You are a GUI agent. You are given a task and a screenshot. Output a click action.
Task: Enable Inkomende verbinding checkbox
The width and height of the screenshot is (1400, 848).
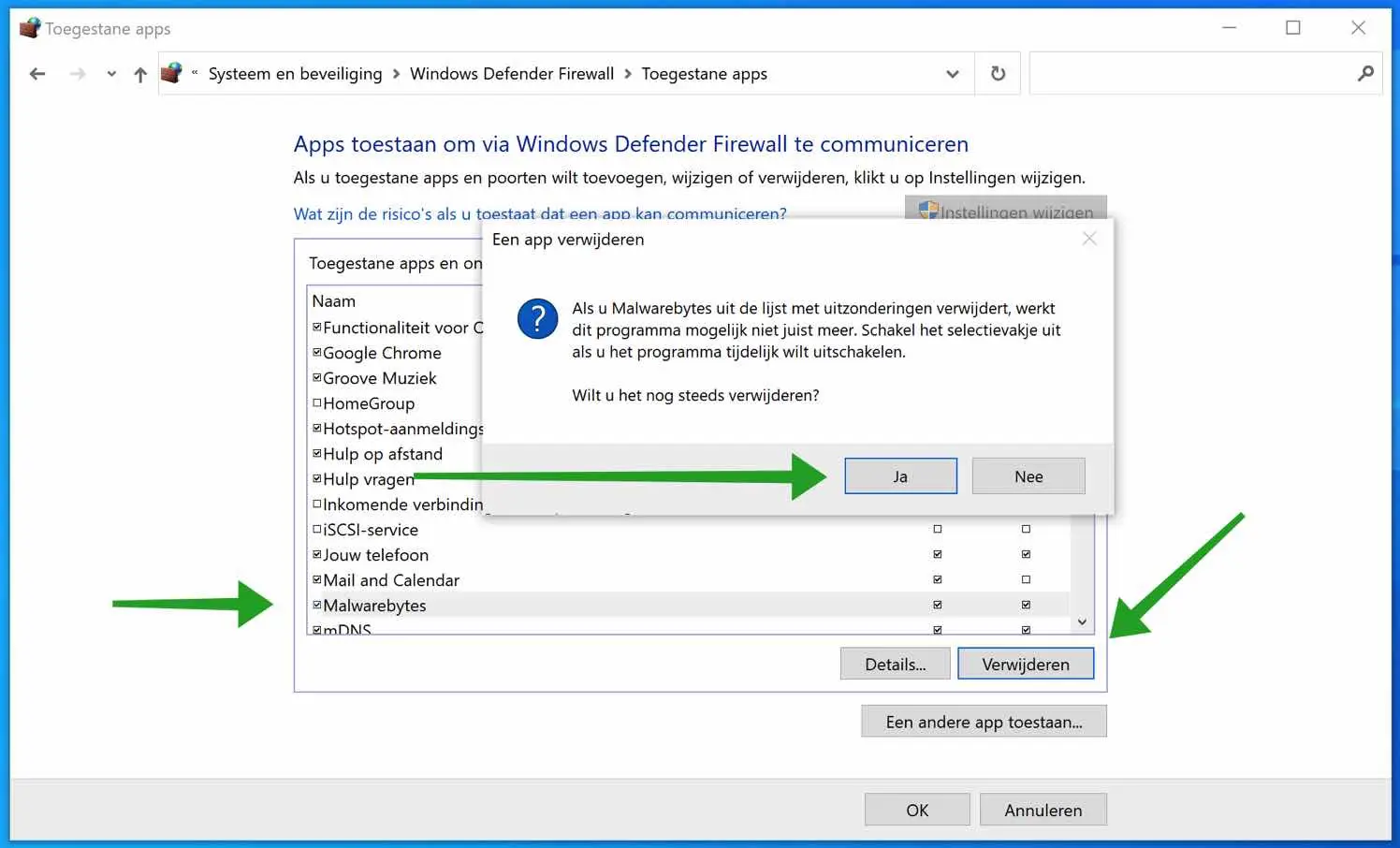pyautogui.click(x=316, y=504)
